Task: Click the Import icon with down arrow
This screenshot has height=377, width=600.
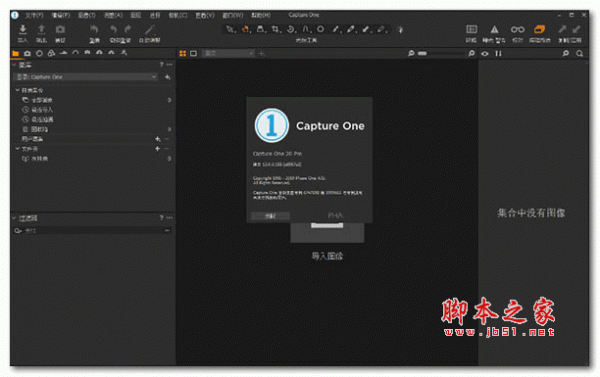Action: [23, 29]
